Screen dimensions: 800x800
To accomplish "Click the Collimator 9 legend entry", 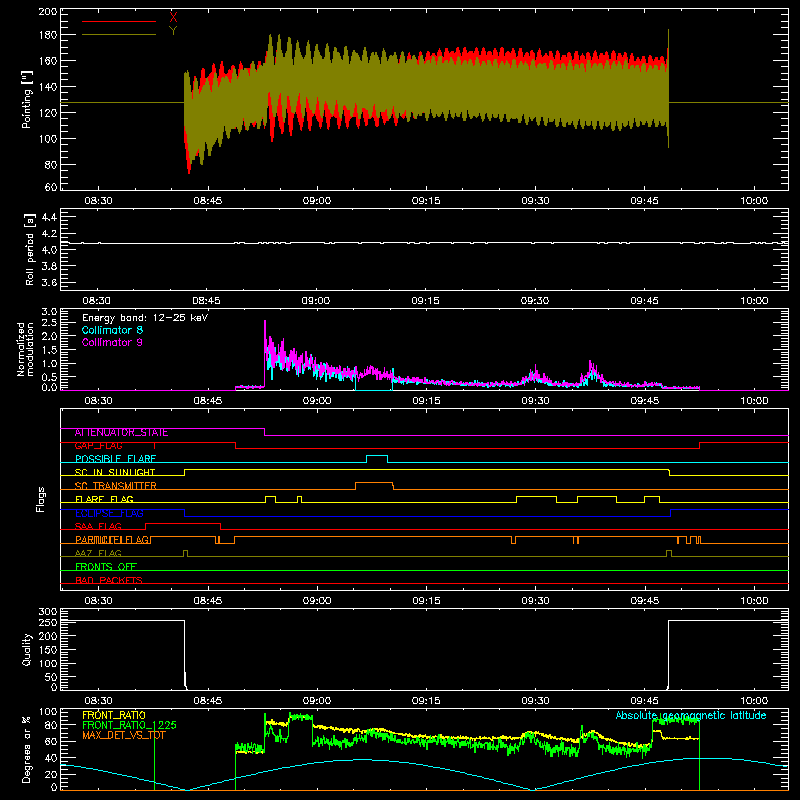I will click(112, 342).
